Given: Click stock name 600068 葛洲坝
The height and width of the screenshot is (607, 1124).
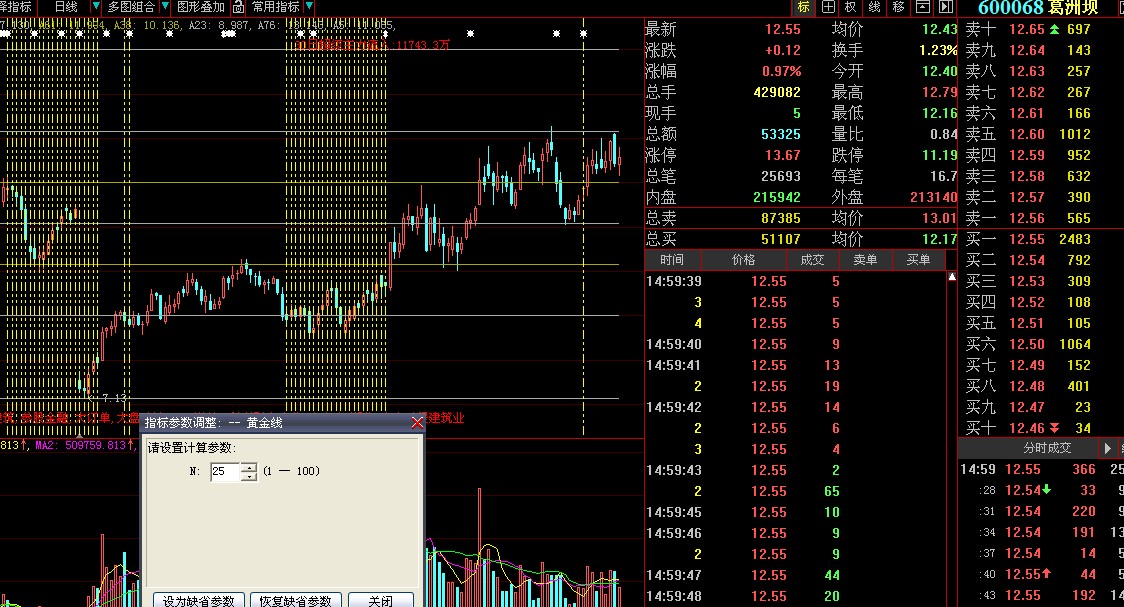Looking at the screenshot, I should tap(1038, 8).
